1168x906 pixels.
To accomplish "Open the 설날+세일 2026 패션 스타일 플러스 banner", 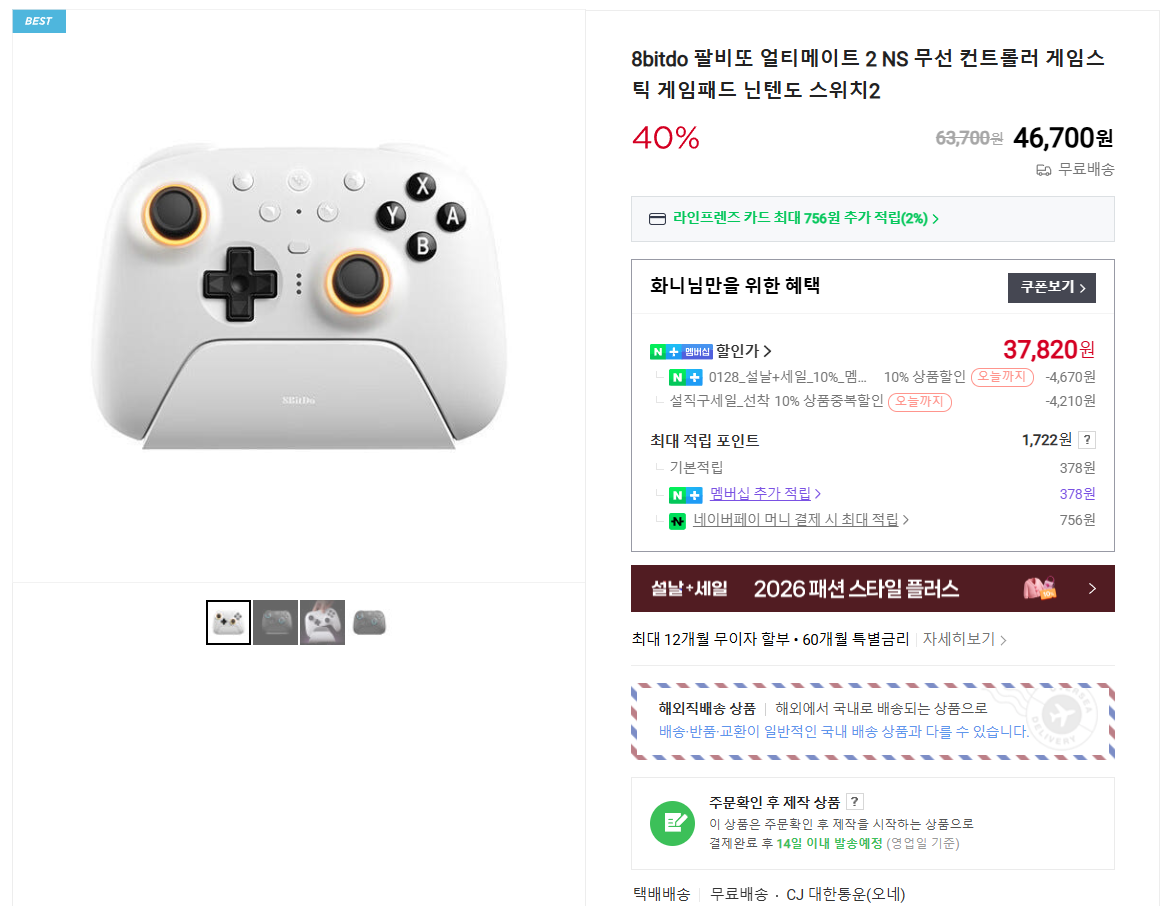I will (872, 588).
